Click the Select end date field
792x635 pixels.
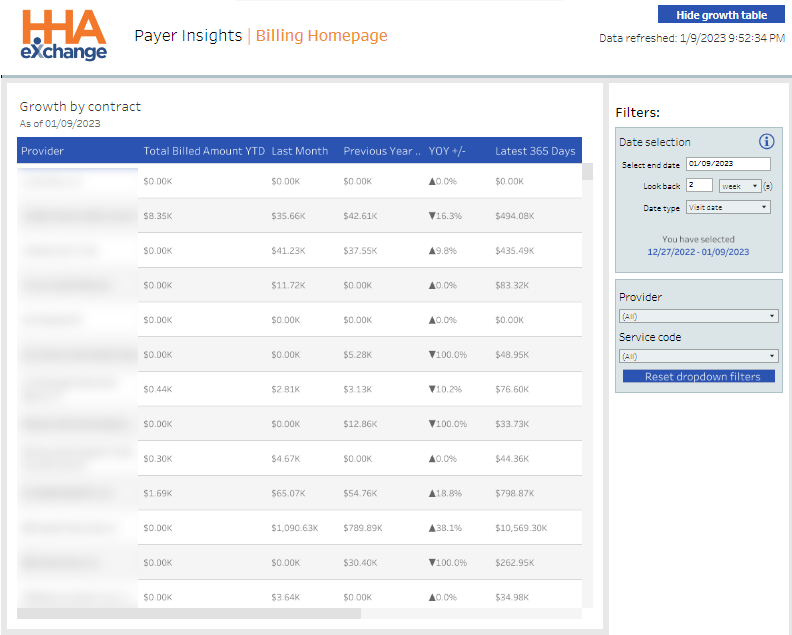728,164
